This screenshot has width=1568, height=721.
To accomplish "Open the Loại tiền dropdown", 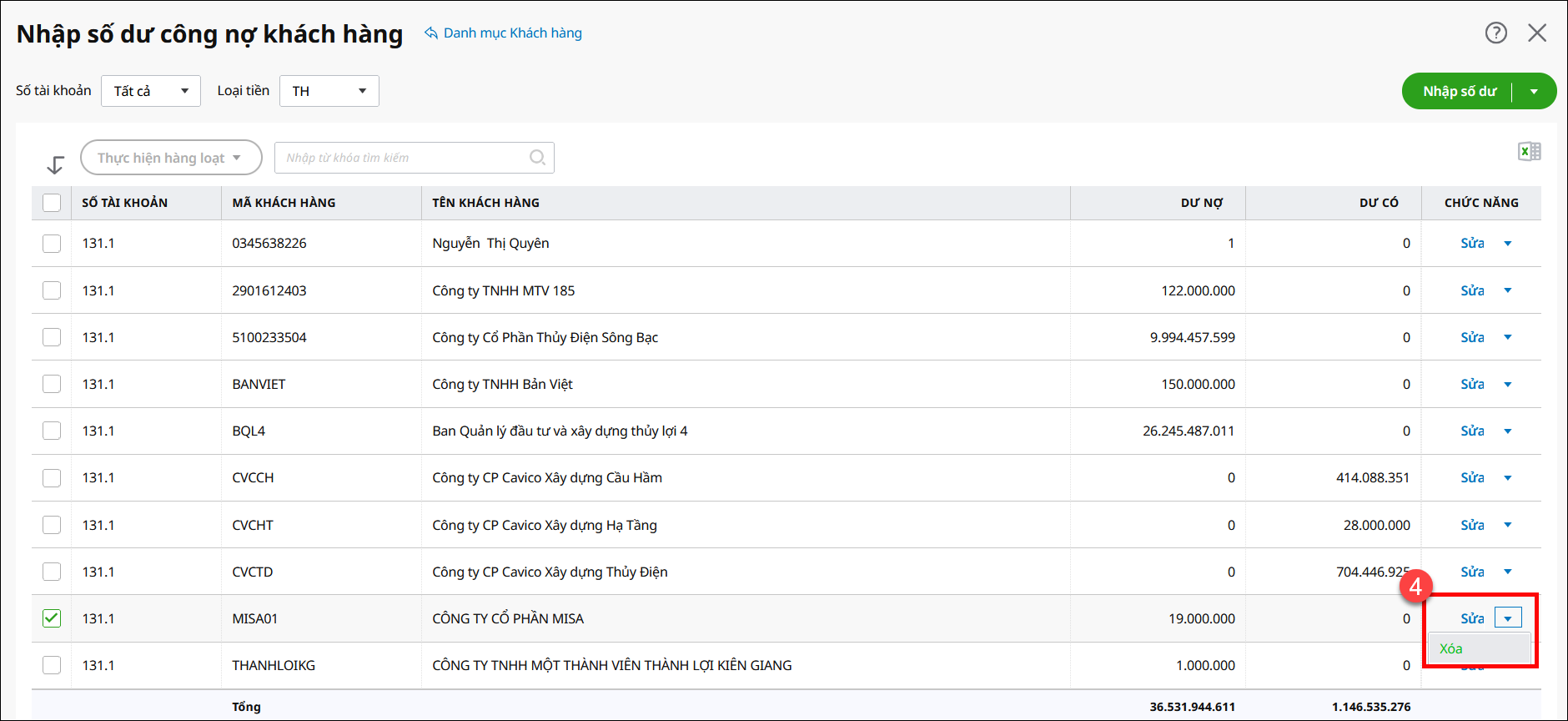I will click(x=329, y=91).
